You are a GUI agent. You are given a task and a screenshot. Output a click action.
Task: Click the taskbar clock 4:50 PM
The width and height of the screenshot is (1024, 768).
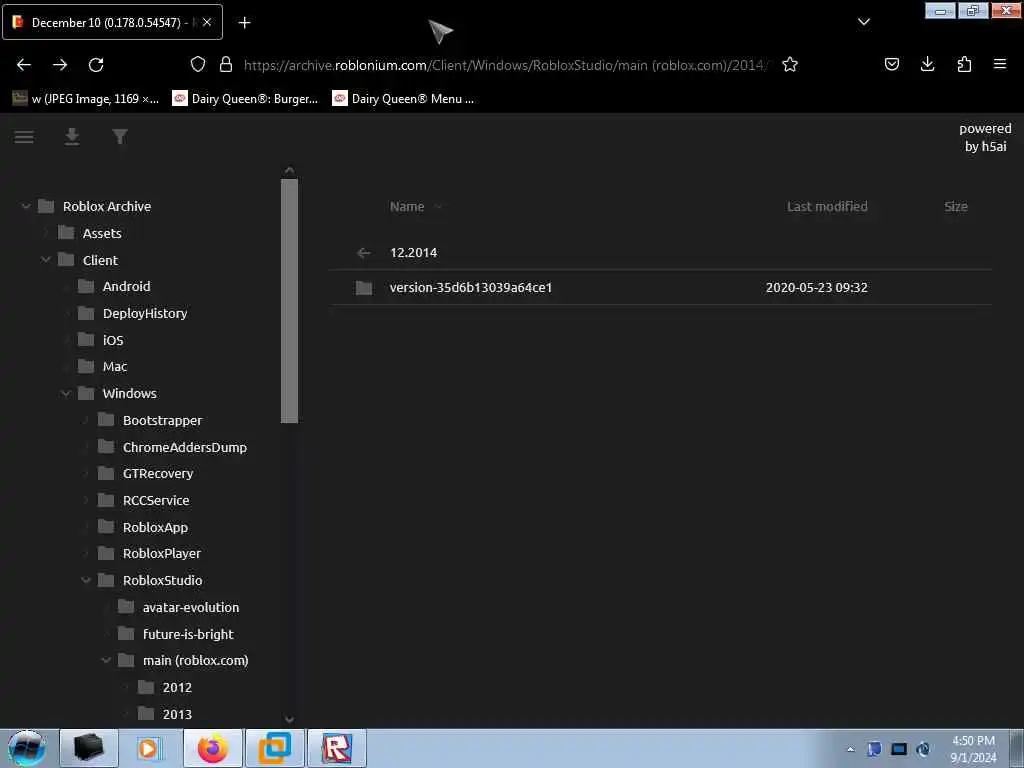point(973,749)
